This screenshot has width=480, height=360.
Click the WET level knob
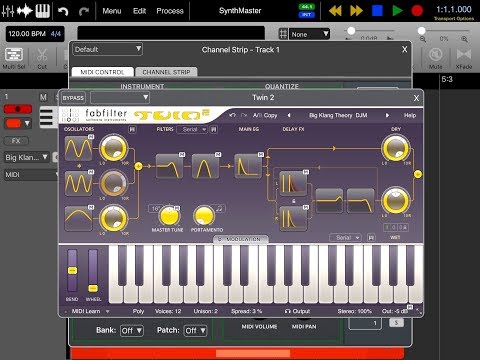[x=396, y=201]
